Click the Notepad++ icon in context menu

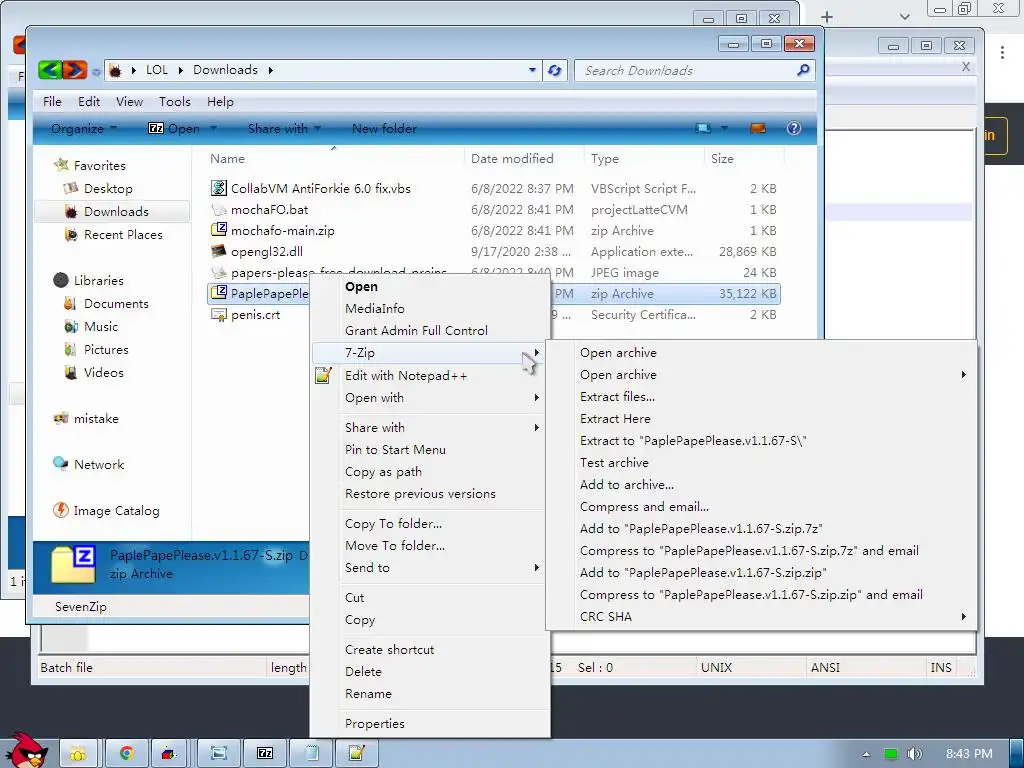[323, 376]
